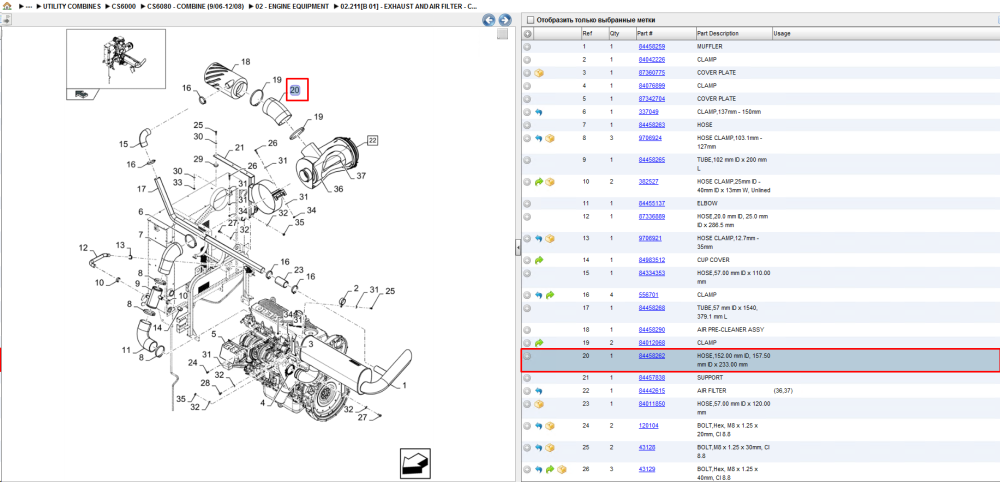1000x482 pixels.
Task: Click the blue arrow icon on row 16
Action: [x=539, y=295]
